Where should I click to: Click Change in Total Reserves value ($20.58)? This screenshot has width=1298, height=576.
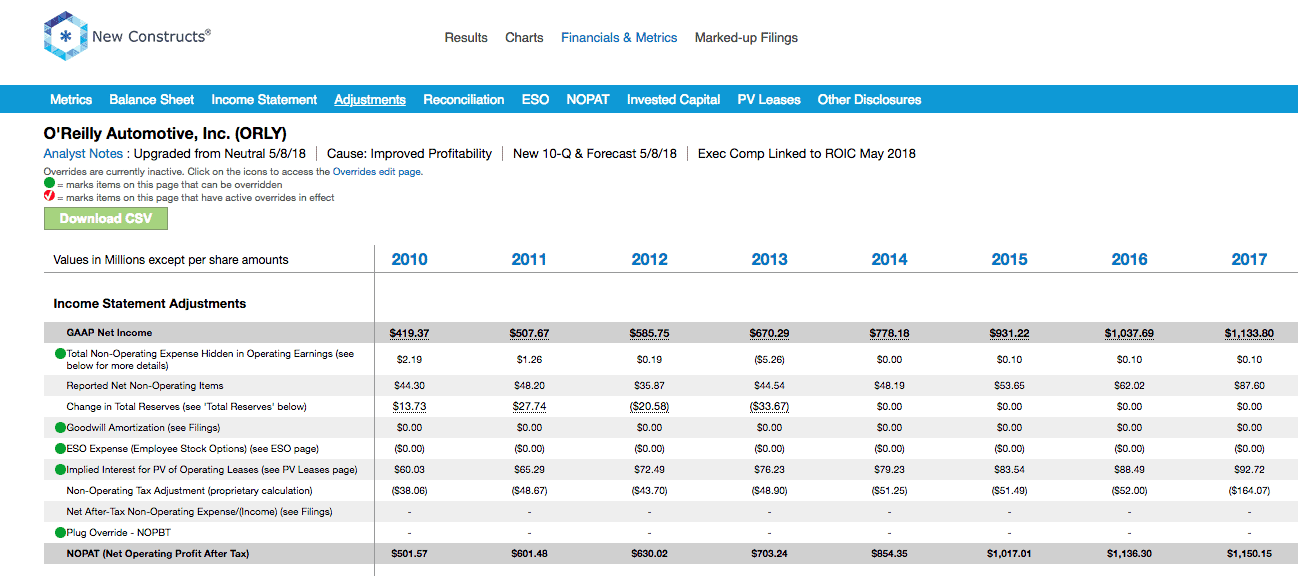[649, 406]
